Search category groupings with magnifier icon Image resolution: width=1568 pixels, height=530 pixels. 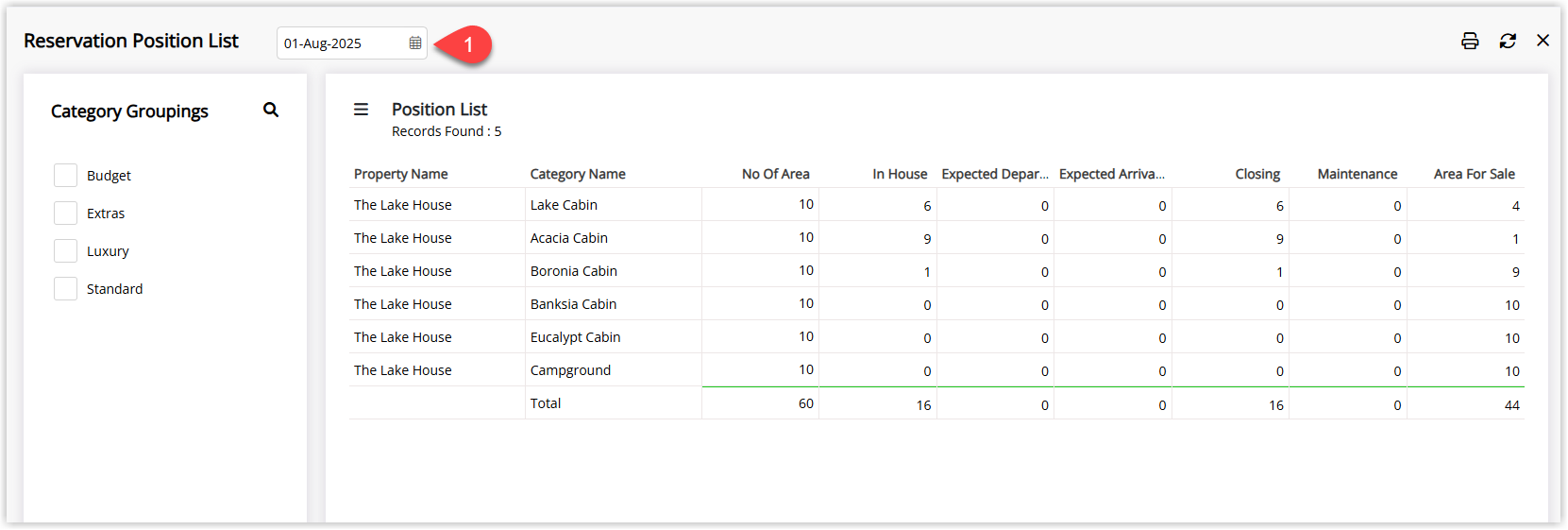[x=271, y=111]
